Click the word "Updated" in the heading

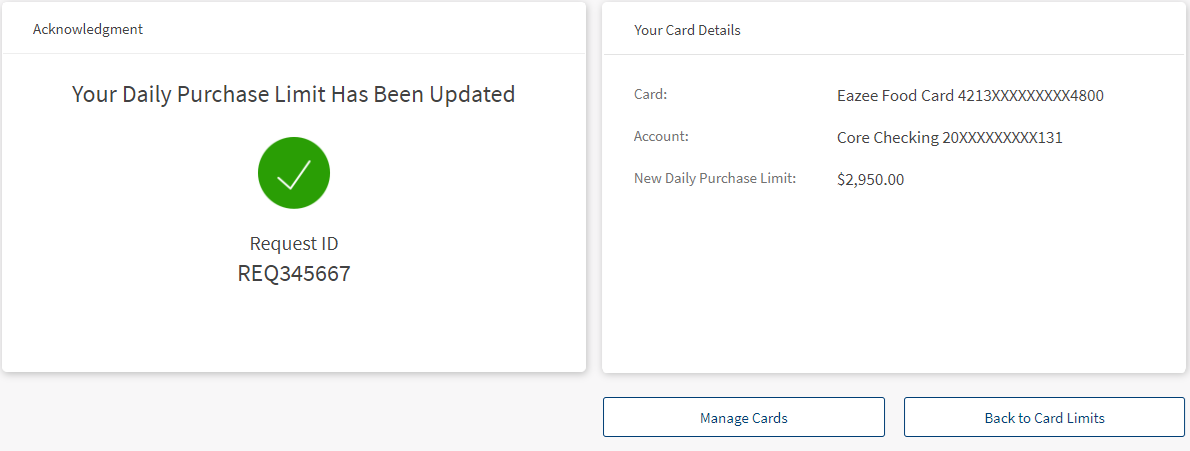472,95
